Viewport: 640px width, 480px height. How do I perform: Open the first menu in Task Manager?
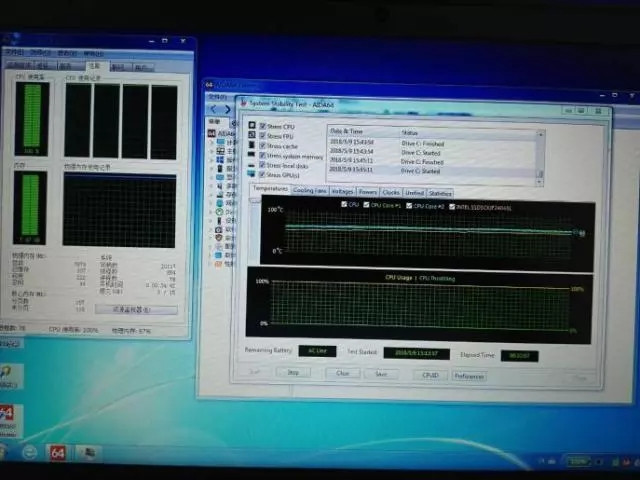tap(14, 53)
